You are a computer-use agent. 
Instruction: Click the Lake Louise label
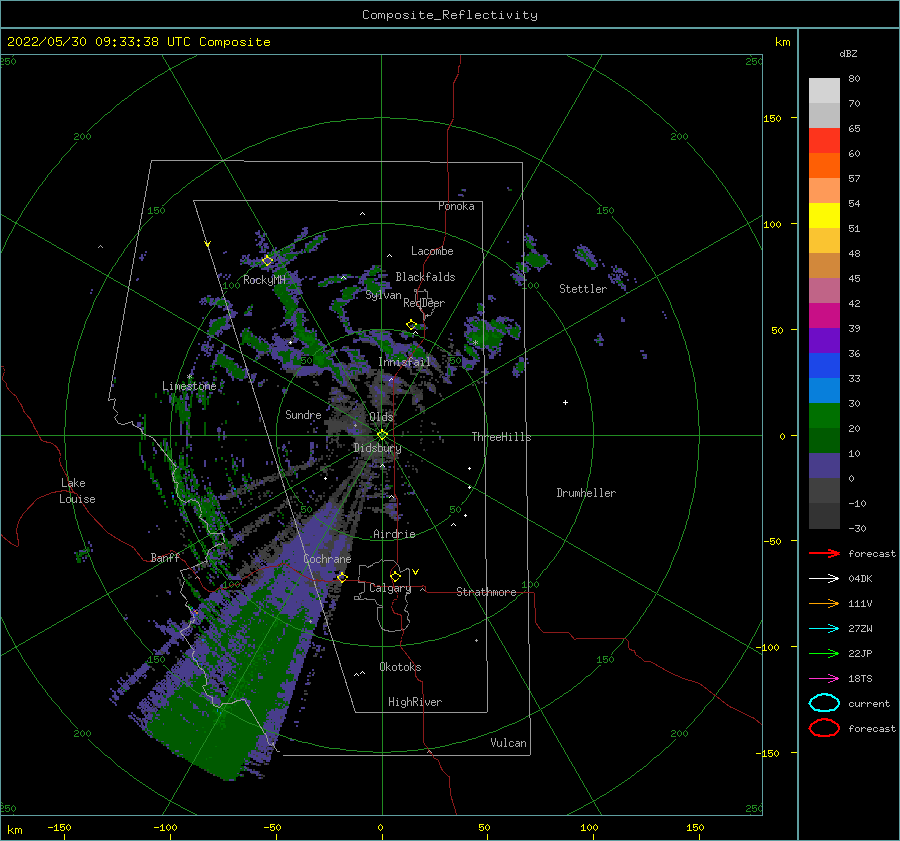[77, 491]
